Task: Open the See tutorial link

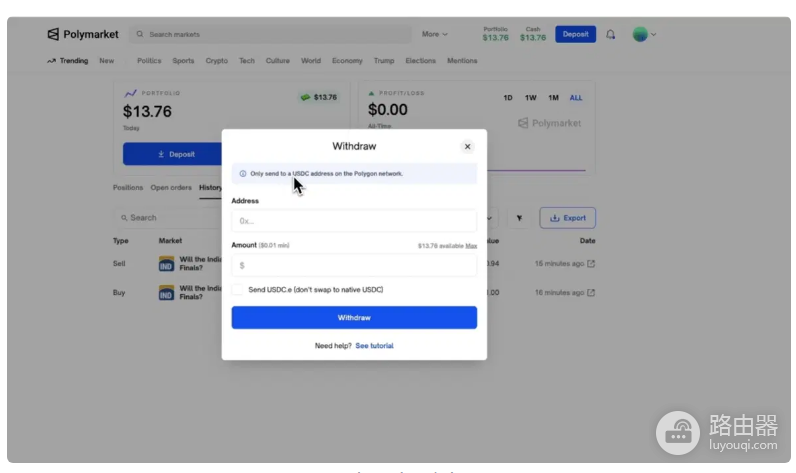Action: pyautogui.click(x=374, y=346)
